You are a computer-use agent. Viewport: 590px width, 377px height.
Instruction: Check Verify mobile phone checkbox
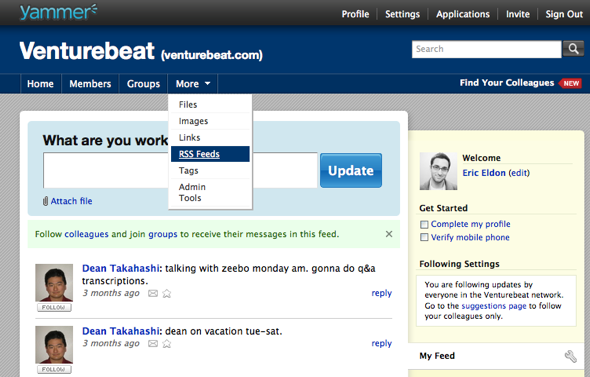(424, 237)
